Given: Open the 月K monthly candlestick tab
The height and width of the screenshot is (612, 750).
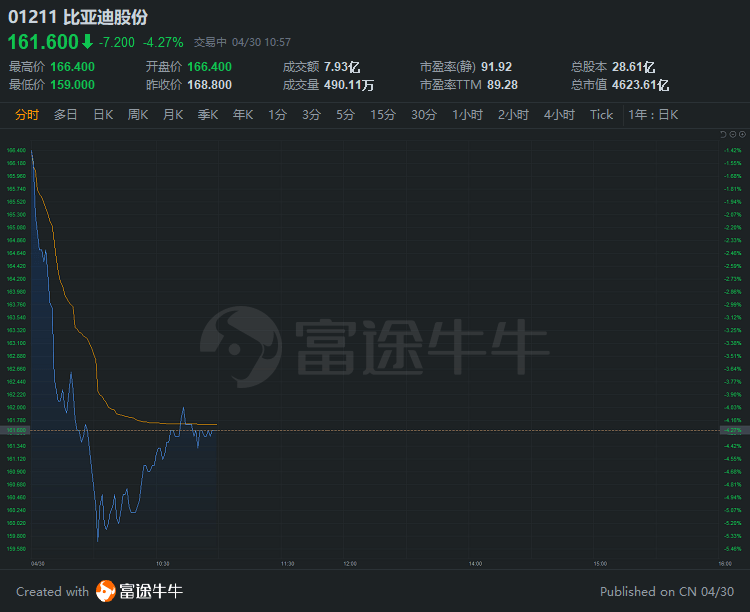Looking at the screenshot, I should tap(173, 115).
